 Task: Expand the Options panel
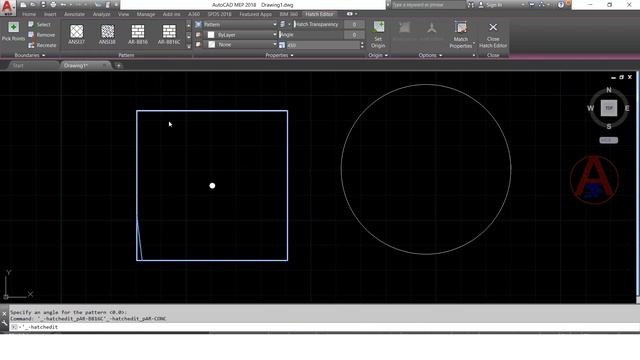click(430, 55)
